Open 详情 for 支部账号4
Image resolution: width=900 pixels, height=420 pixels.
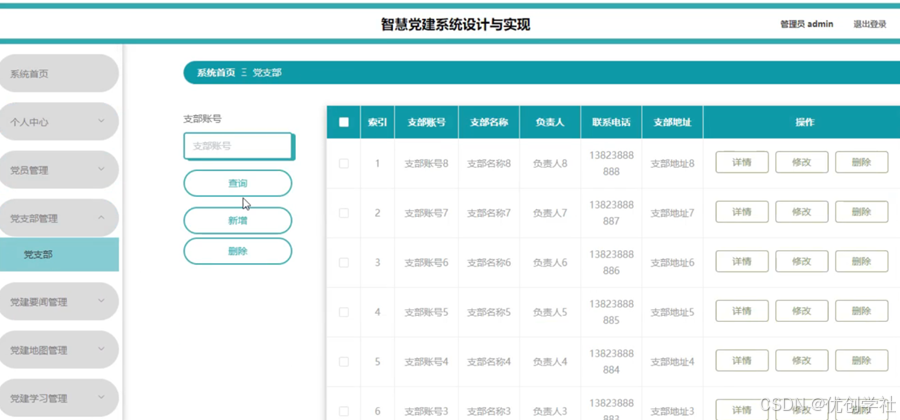coord(742,360)
